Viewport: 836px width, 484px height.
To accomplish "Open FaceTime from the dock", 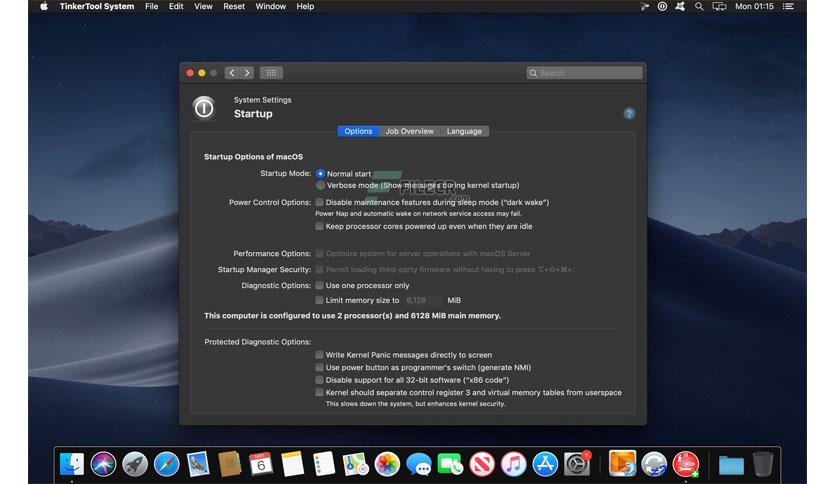I will [x=451, y=464].
